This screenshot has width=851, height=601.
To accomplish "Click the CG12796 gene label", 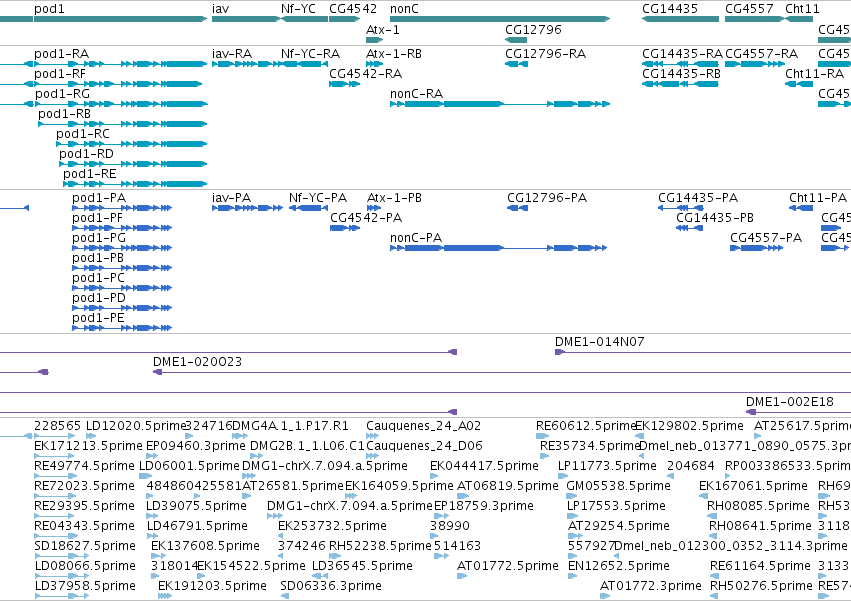I will tap(533, 29).
